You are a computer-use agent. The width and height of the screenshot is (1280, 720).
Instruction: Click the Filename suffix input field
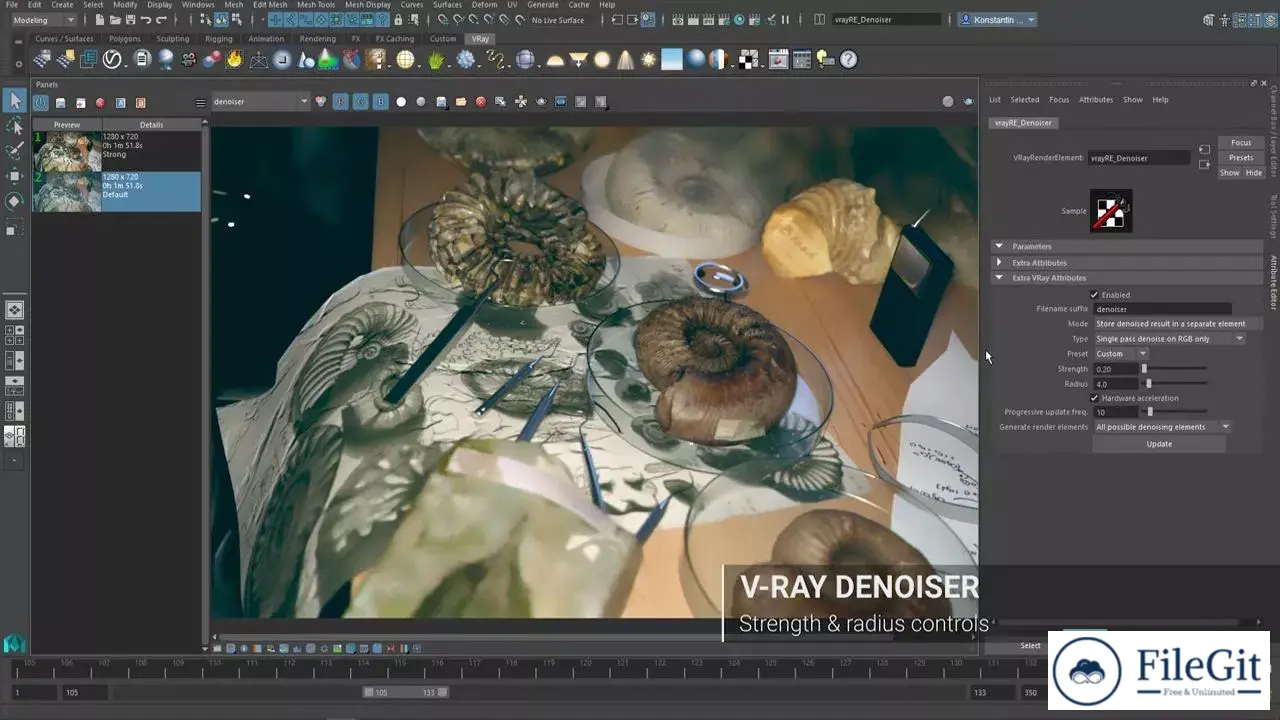click(x=1162, y=310)
